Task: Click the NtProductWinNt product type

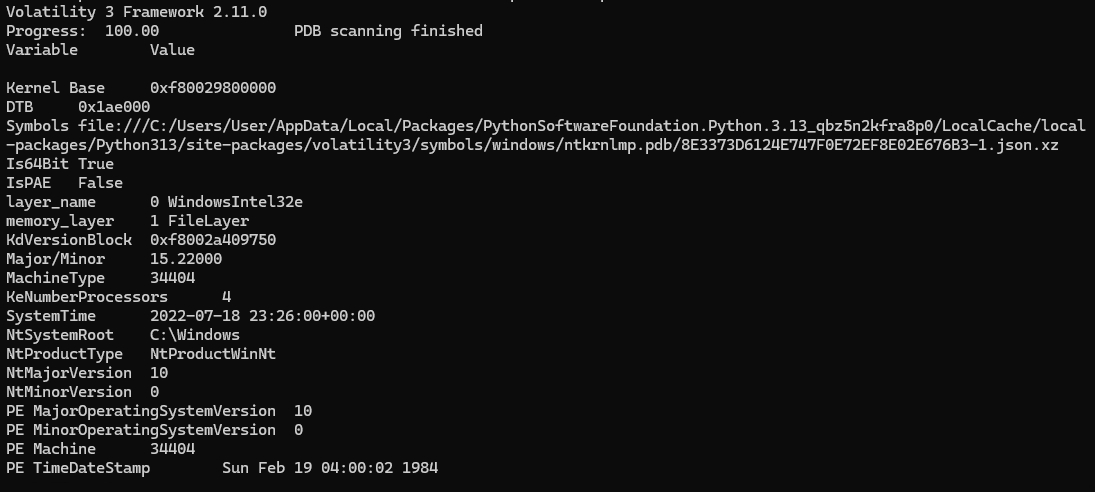Action: 213,354
